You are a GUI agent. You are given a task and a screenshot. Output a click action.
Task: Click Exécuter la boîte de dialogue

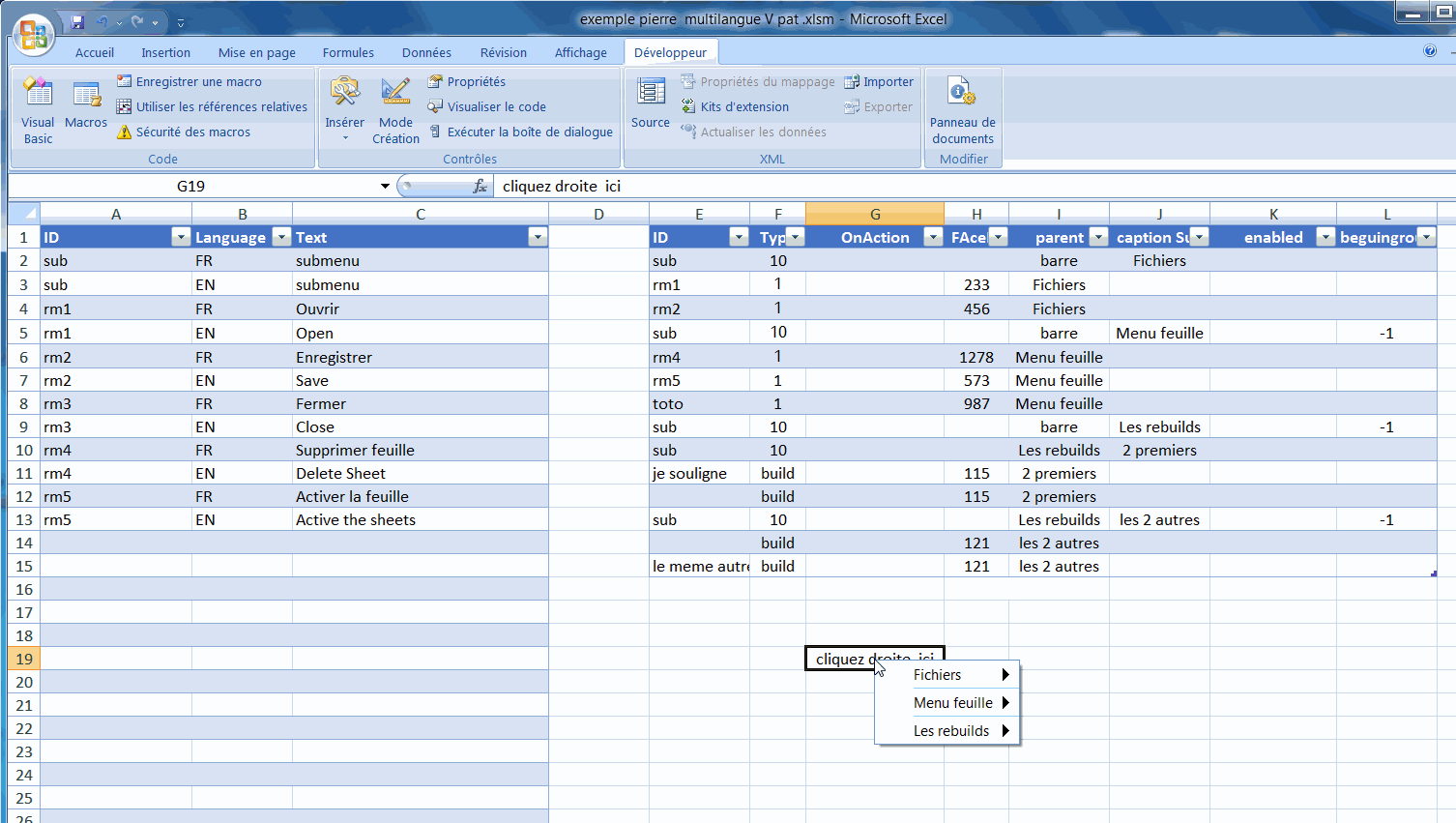point(520,132)
